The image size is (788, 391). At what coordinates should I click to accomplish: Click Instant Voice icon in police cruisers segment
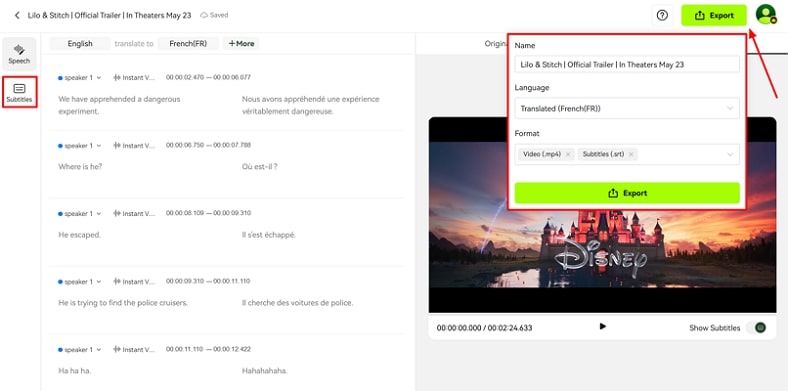coord(118,282)
